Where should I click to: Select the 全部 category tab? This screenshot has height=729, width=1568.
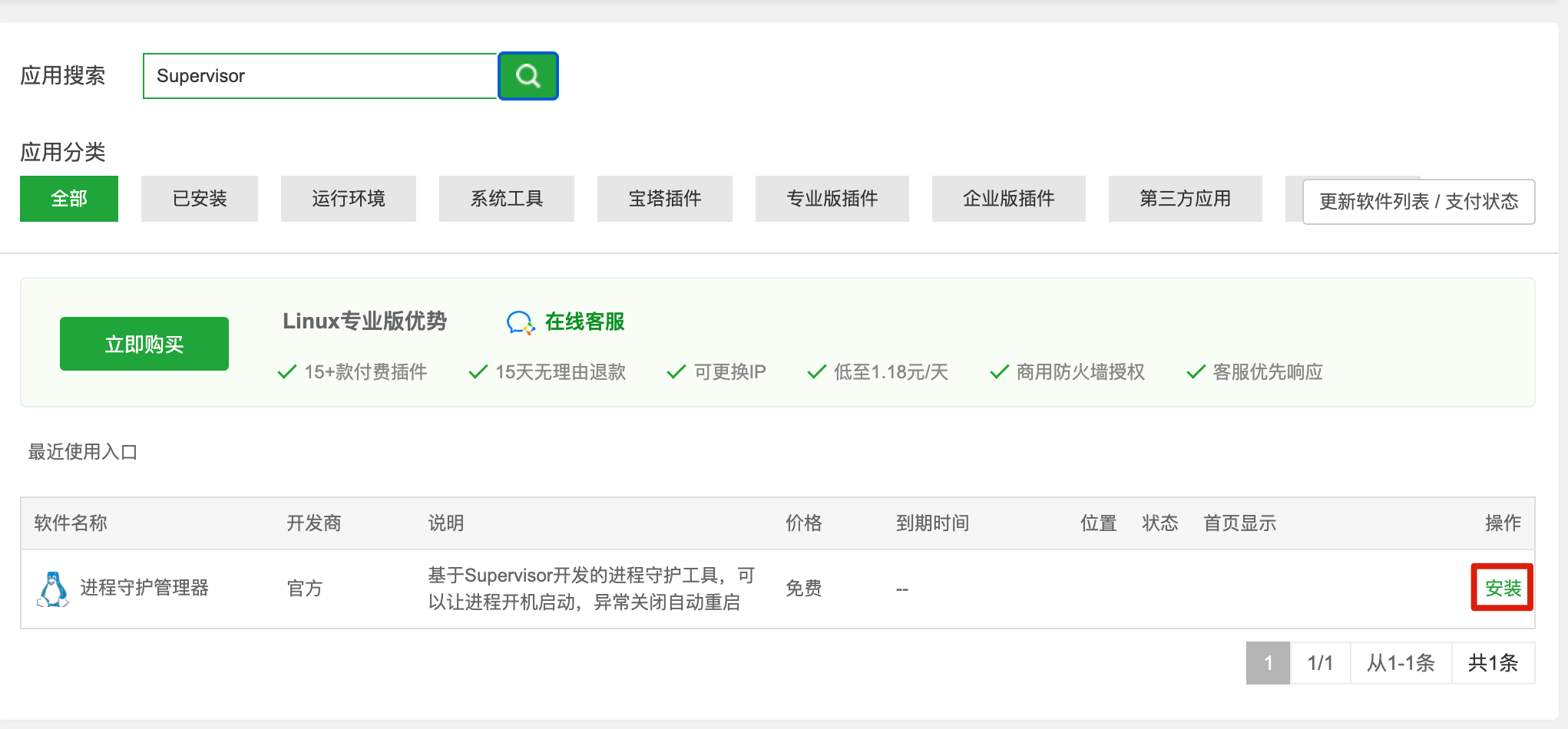[x=69, y=199]
